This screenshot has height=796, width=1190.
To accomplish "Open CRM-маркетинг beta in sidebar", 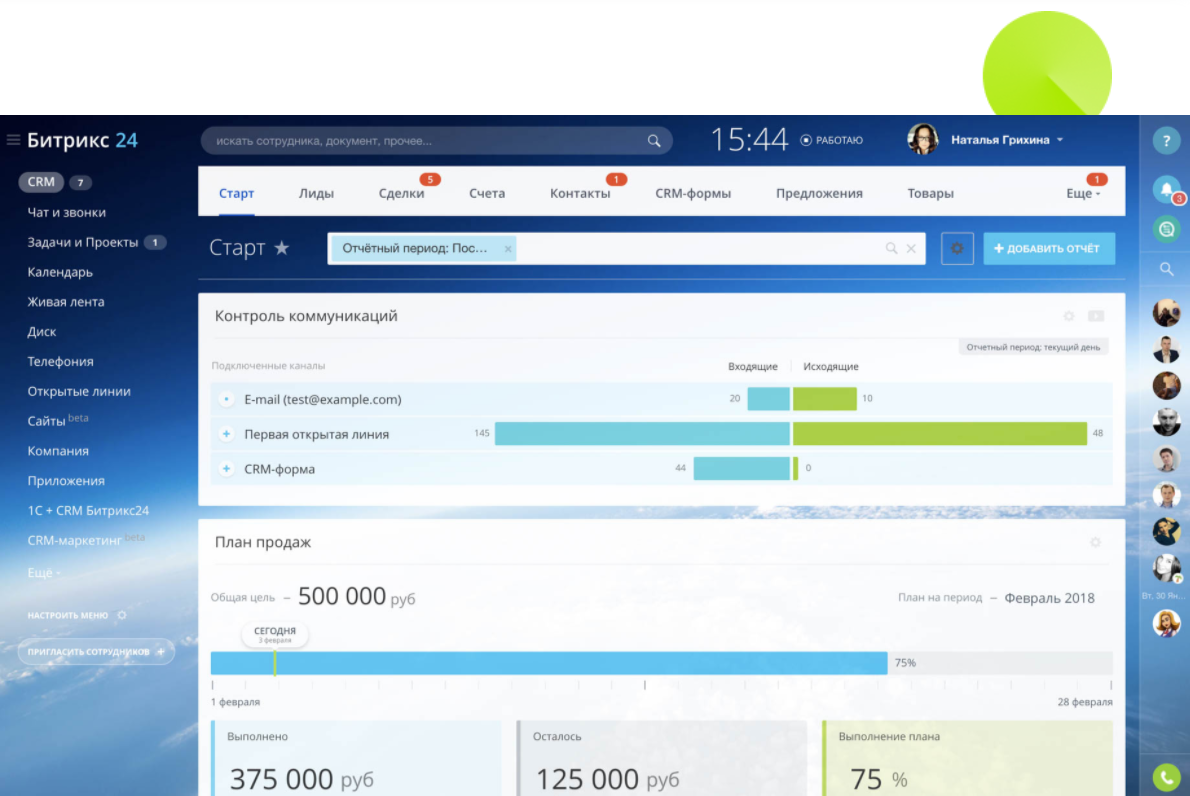I will pos(86,540).
